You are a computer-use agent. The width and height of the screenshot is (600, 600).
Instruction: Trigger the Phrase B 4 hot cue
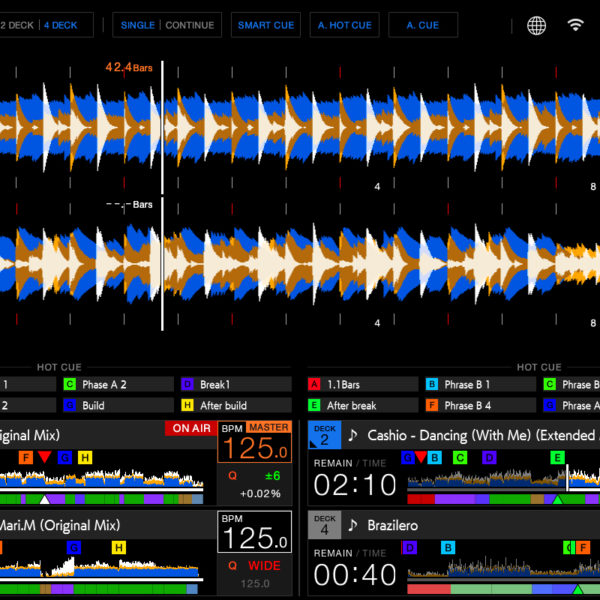[x=481, y=405]
